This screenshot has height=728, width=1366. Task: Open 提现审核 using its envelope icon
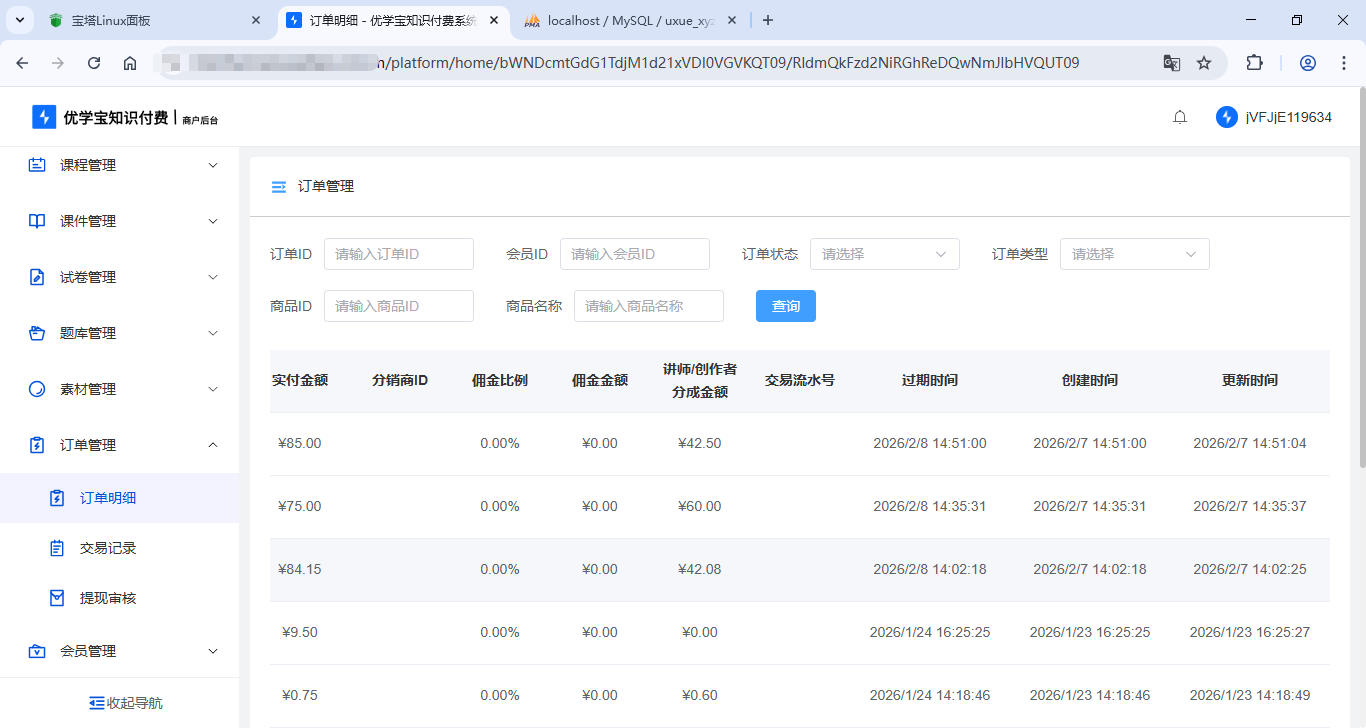[57, 597]
